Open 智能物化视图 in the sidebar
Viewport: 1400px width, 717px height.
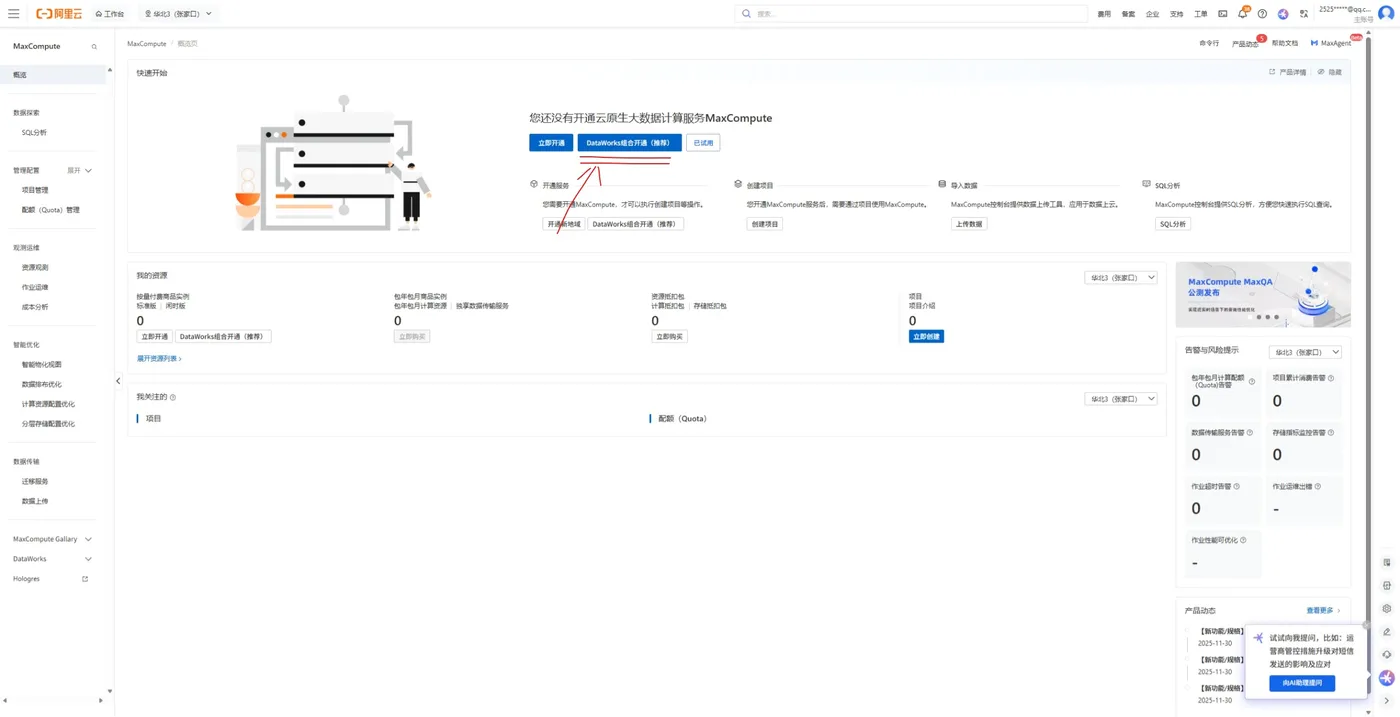[42, 365]
